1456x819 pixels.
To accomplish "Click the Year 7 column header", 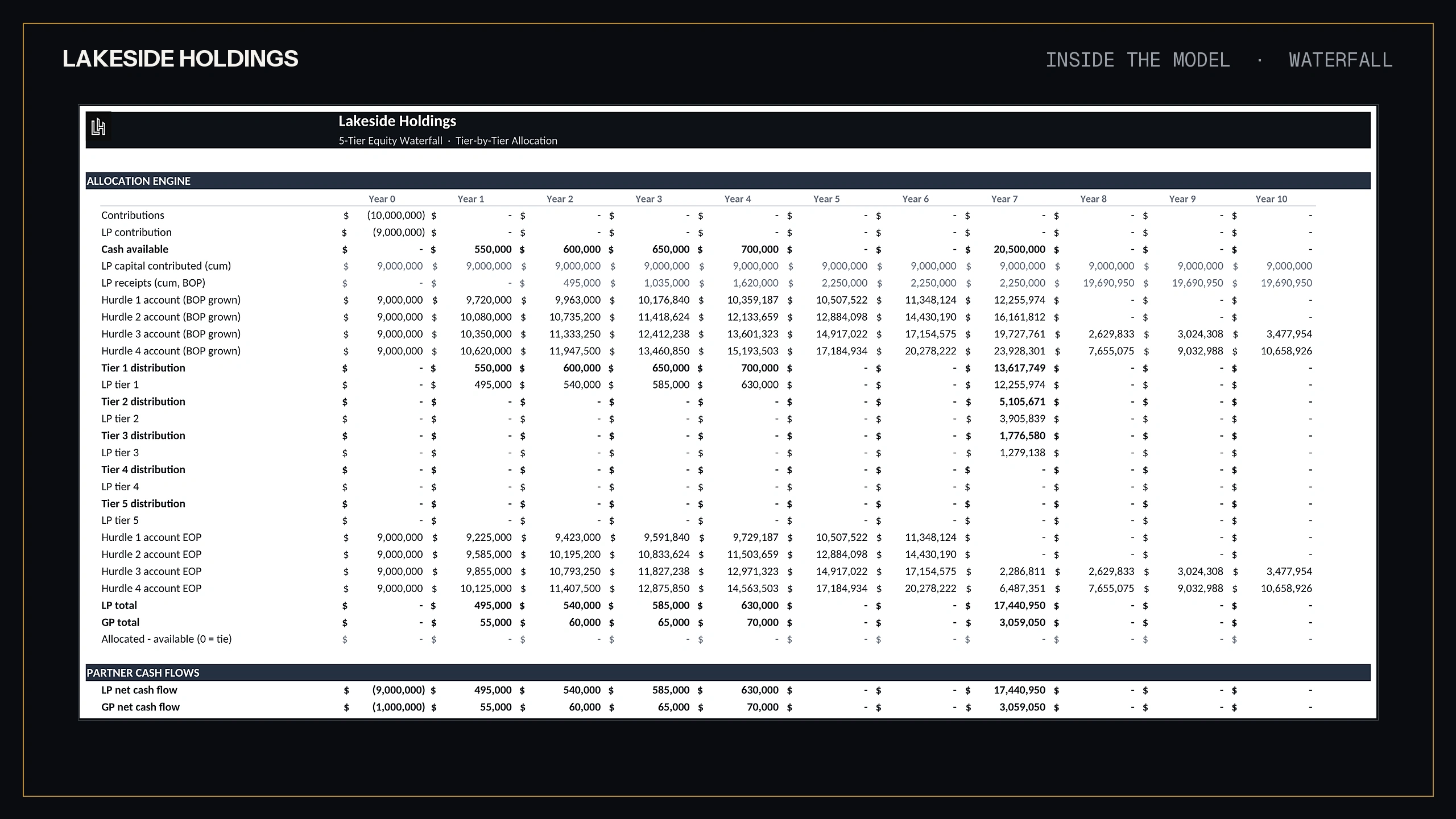I will point(1004,199).
